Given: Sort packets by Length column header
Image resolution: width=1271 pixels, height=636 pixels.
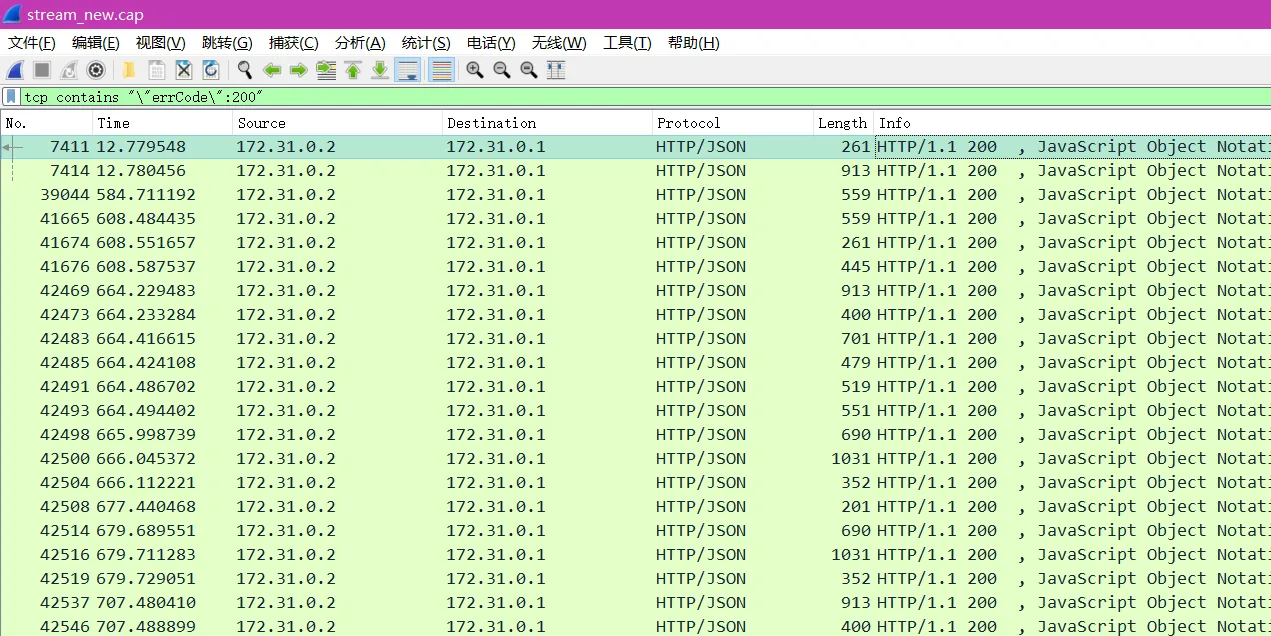Looking at the screenshot, I should [x=842, y=123].
